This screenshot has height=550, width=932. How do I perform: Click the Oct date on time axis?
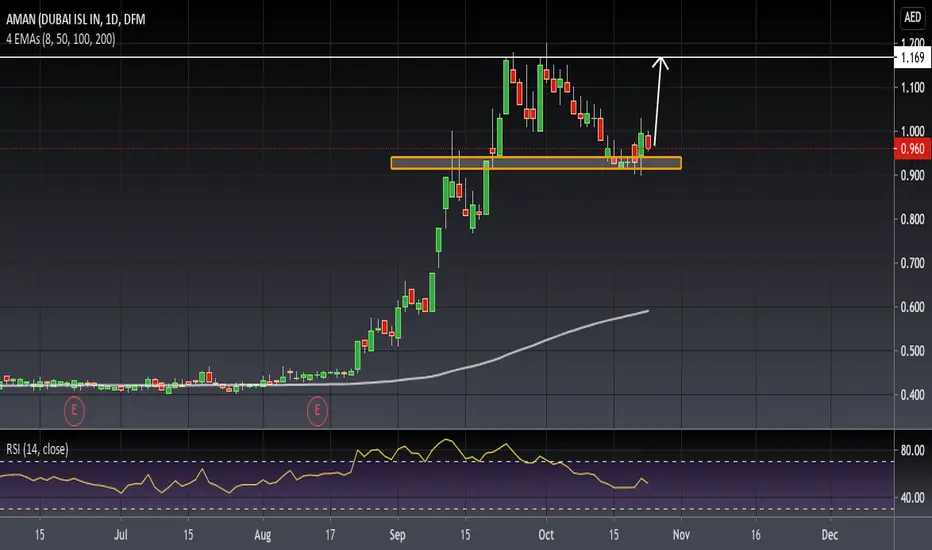point(546,535)
